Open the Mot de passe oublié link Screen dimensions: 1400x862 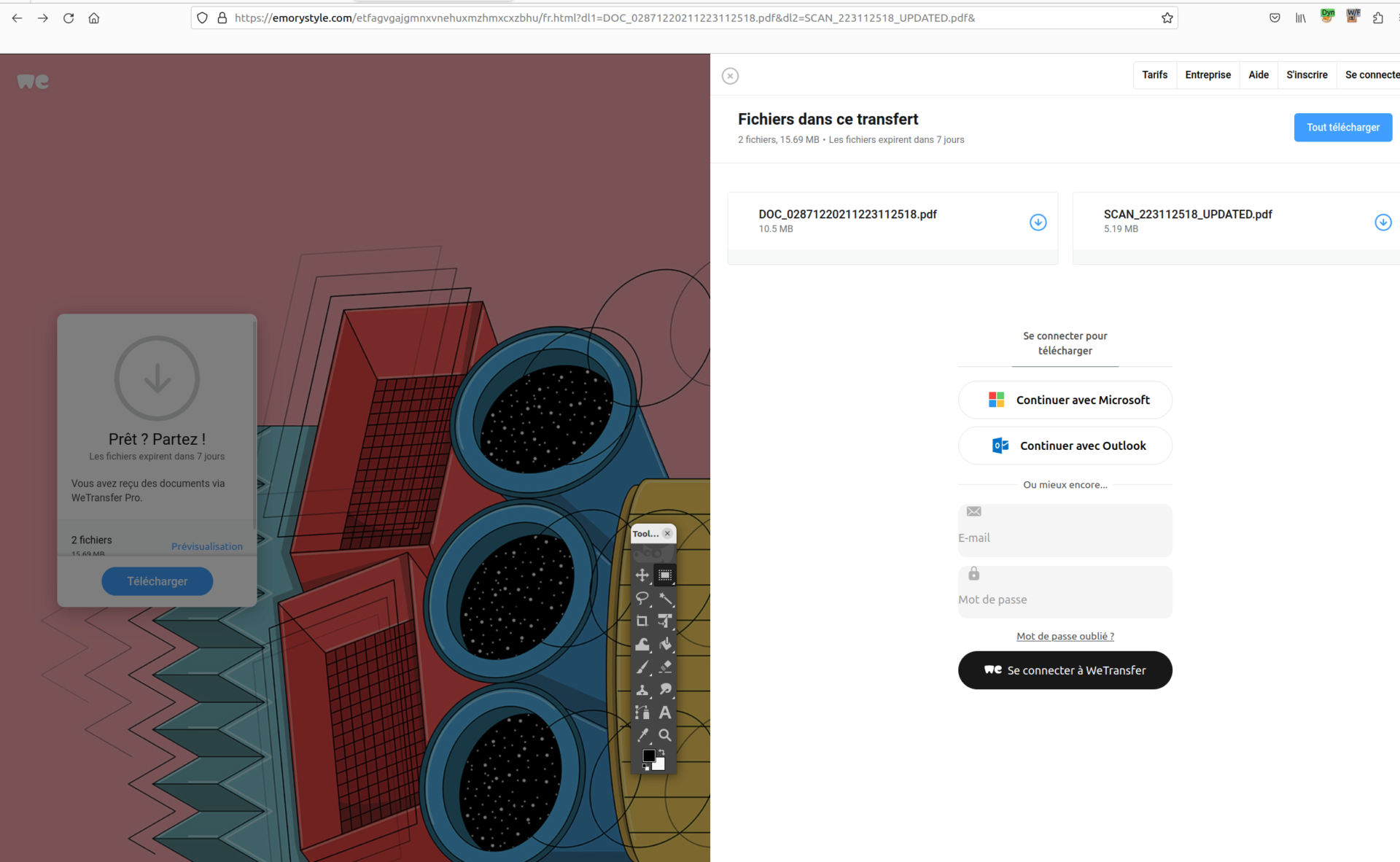click(1065, 637)
